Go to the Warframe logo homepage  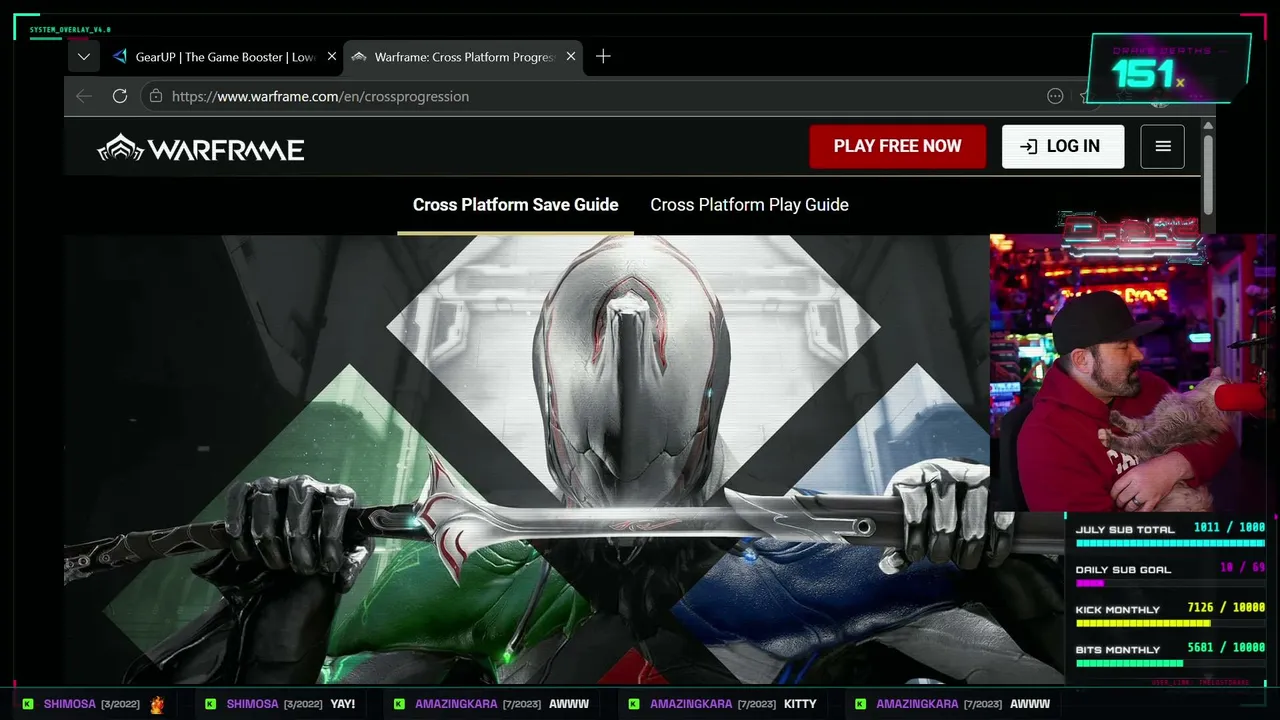point(201,148)
